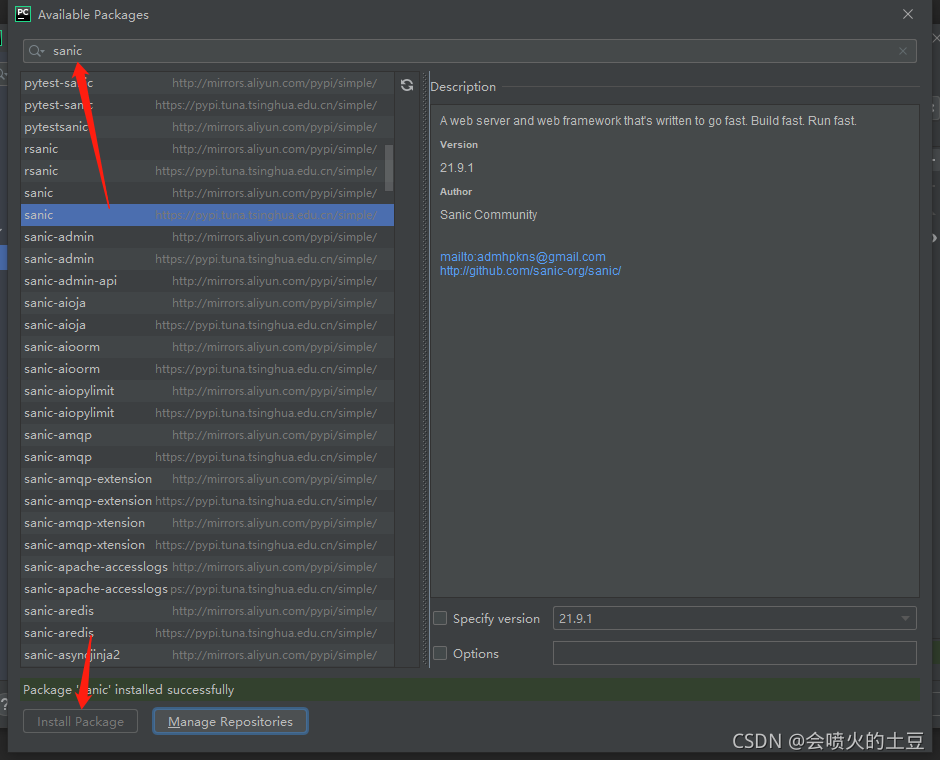Select sanic-amqp-extension from the aliyun mirror

[x=207, y=479]
